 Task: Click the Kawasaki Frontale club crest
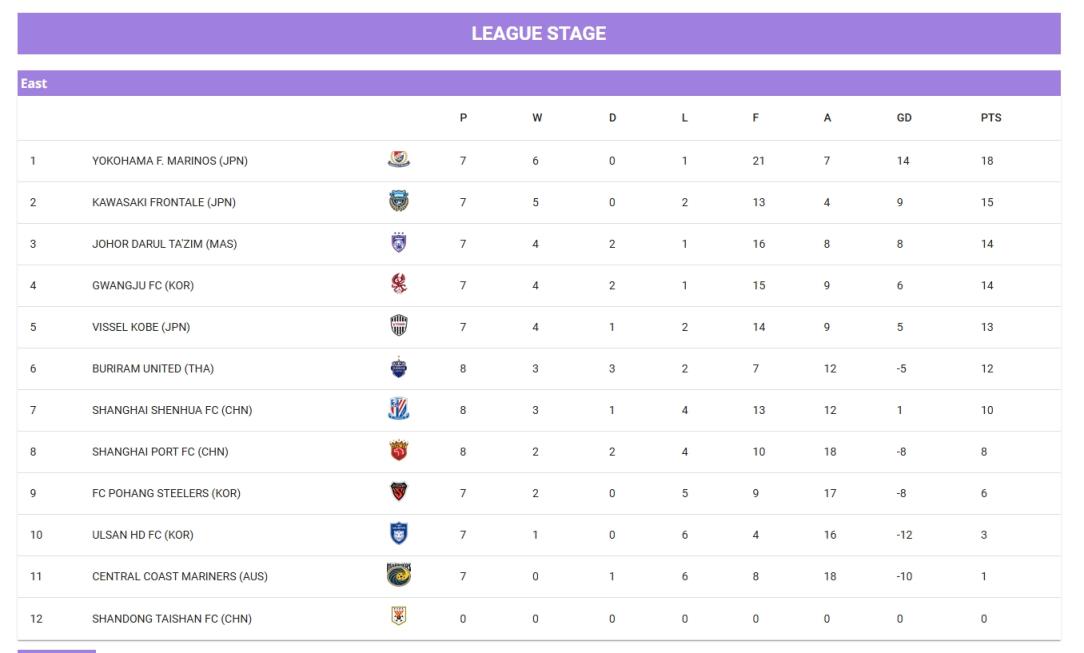pyautogui.click(x=398, y=202)
